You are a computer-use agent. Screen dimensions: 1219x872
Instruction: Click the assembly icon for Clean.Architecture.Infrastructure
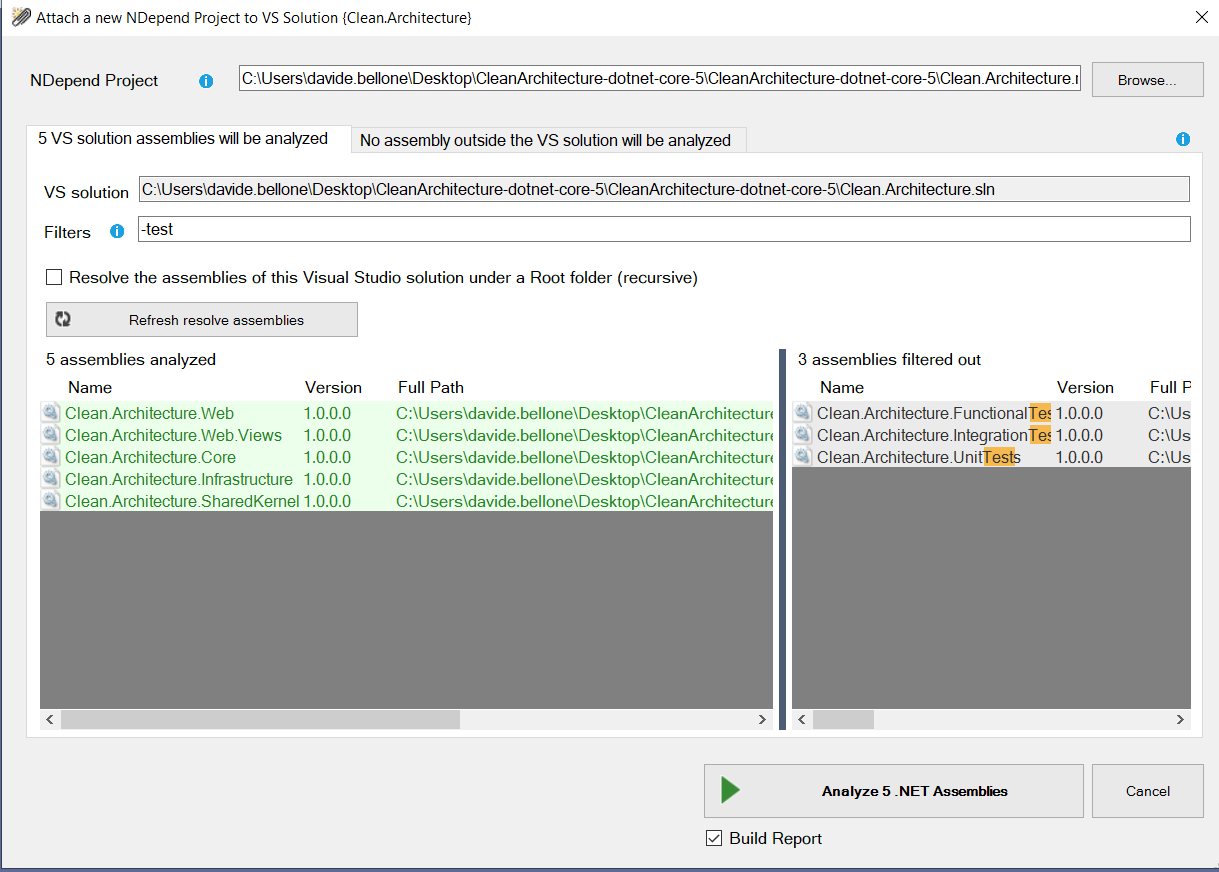tap(50, 479)
